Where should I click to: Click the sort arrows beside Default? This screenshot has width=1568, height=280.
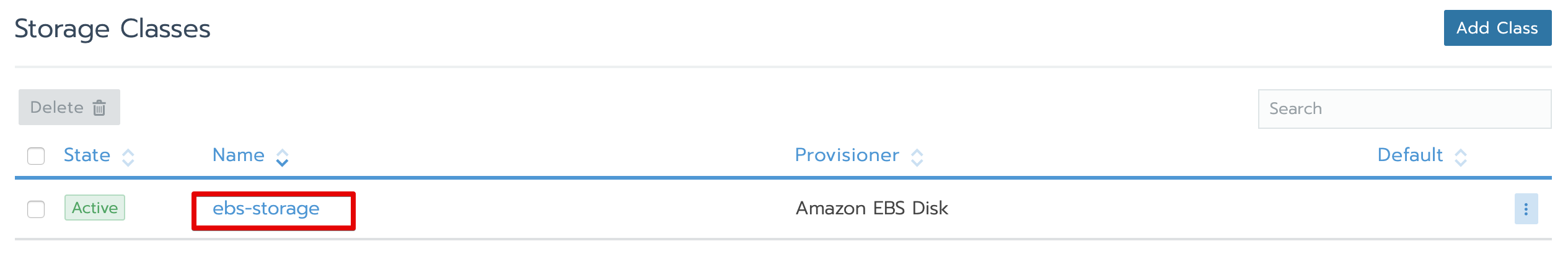1460,157
